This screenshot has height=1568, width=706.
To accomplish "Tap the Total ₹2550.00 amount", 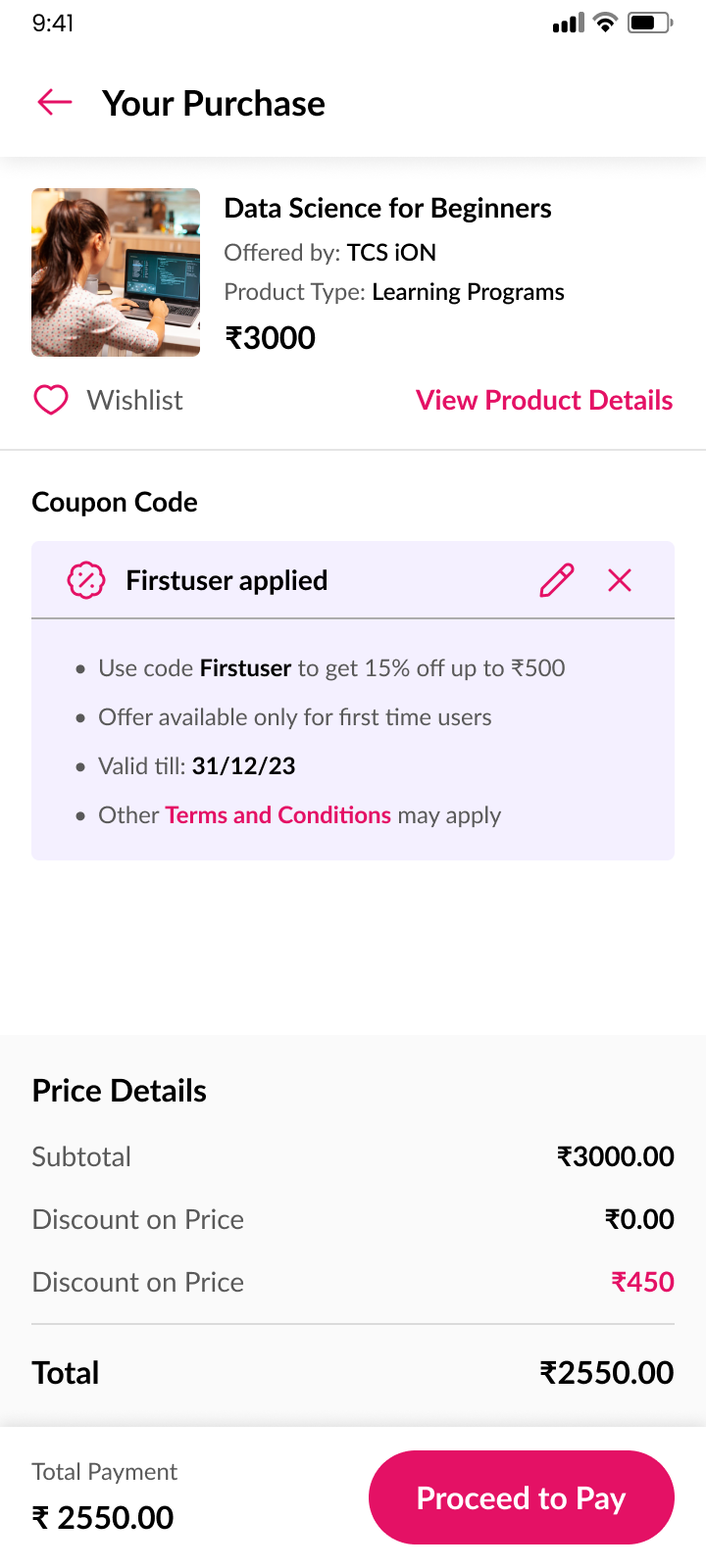I will click(x=606, y=1372).
